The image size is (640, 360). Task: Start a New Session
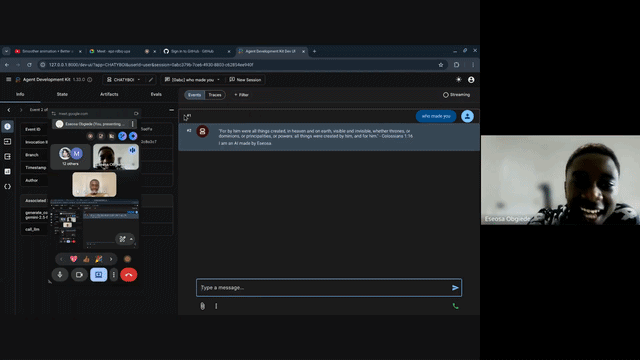(x=245, y=80)
